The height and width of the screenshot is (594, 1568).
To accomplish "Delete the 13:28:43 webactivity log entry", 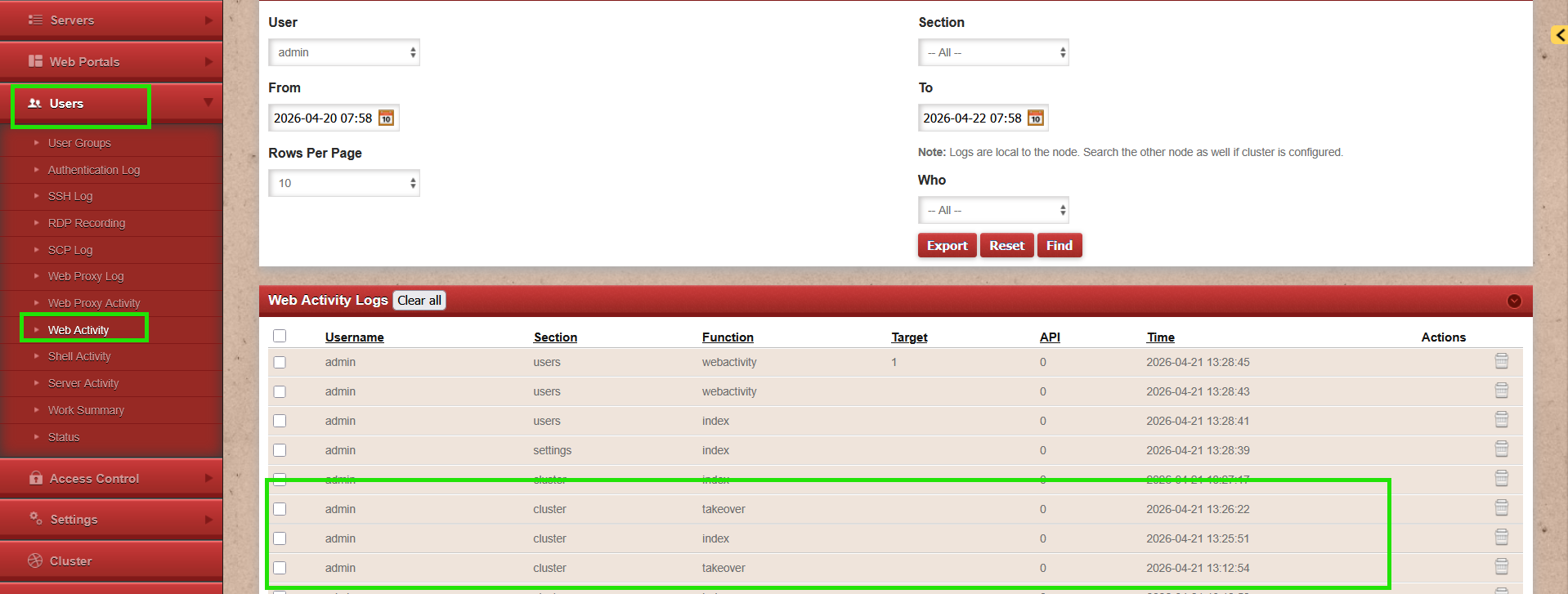I will pos(1501,391).
